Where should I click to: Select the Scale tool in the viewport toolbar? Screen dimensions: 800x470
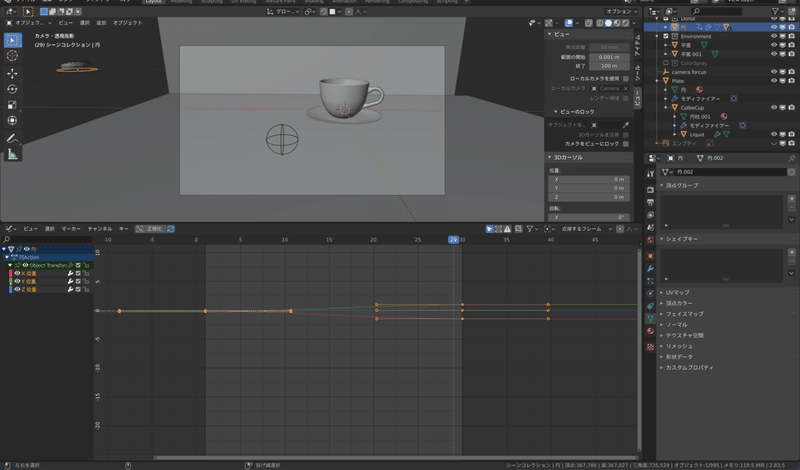pyautogui.click(x=12, y=105)
